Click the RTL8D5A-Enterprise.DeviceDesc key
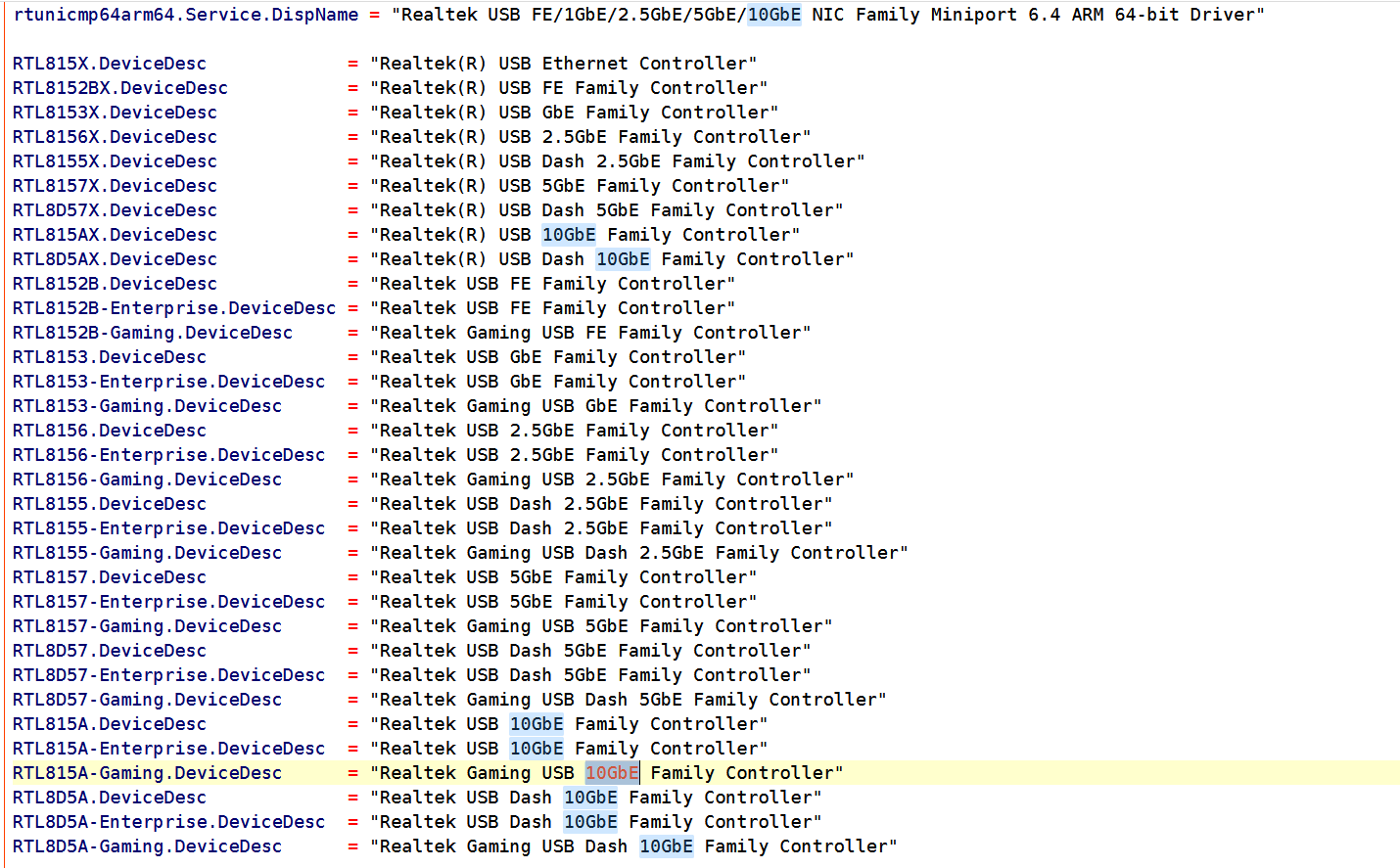Viewport: 1400px width, 868px height. coord(169,822)
